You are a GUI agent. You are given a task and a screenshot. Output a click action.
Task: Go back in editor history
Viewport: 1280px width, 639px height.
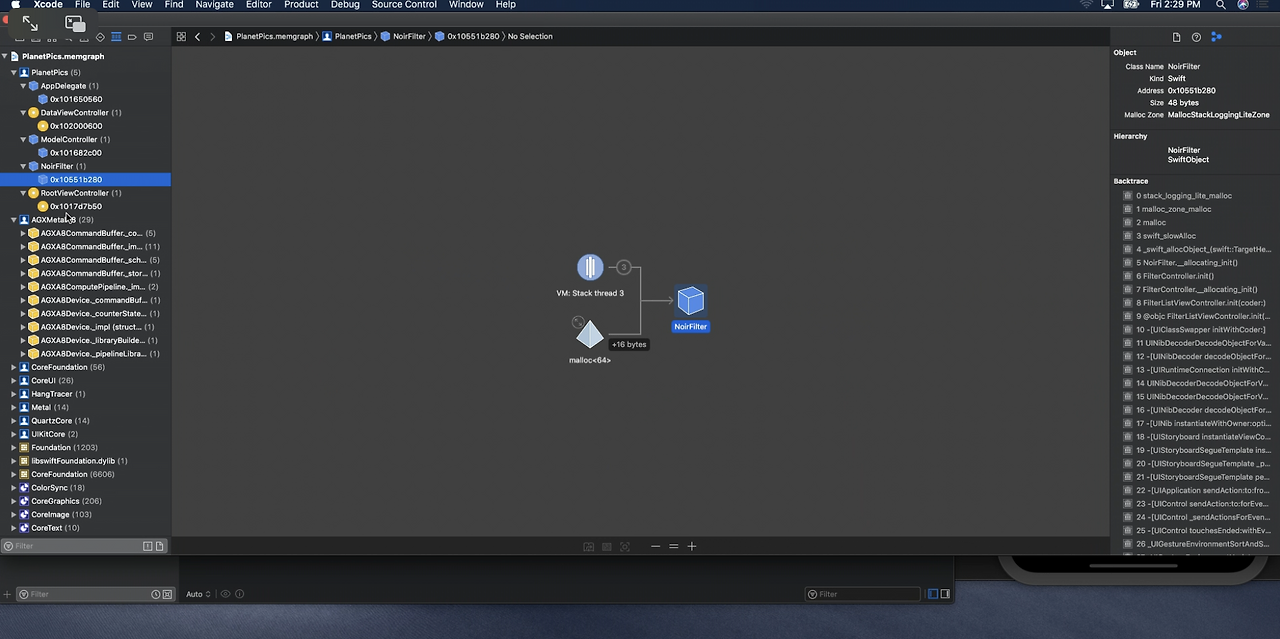(197, 37)
